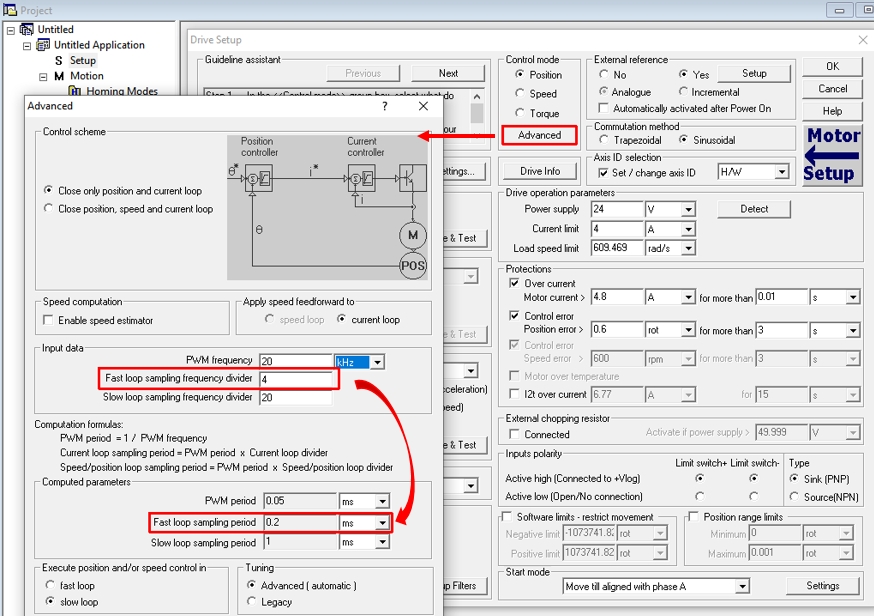
Task: Open Axis ID H/W dropdown
Action: [782, 172]
